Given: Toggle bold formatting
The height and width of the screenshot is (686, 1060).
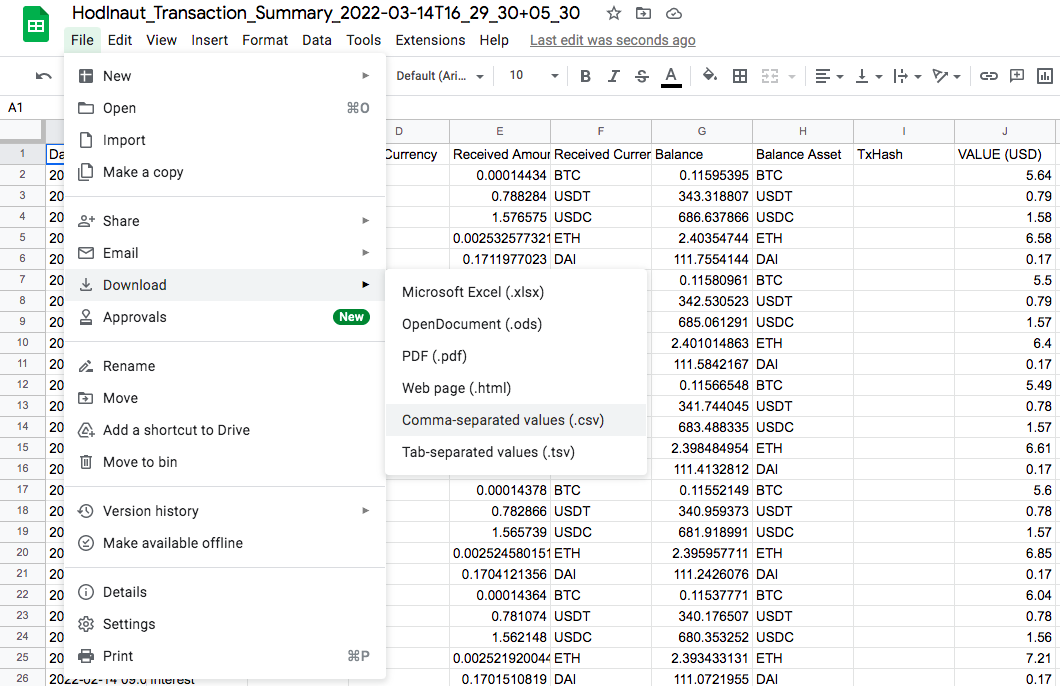Looking at the screenshot, I should click(x=585, y=76).
